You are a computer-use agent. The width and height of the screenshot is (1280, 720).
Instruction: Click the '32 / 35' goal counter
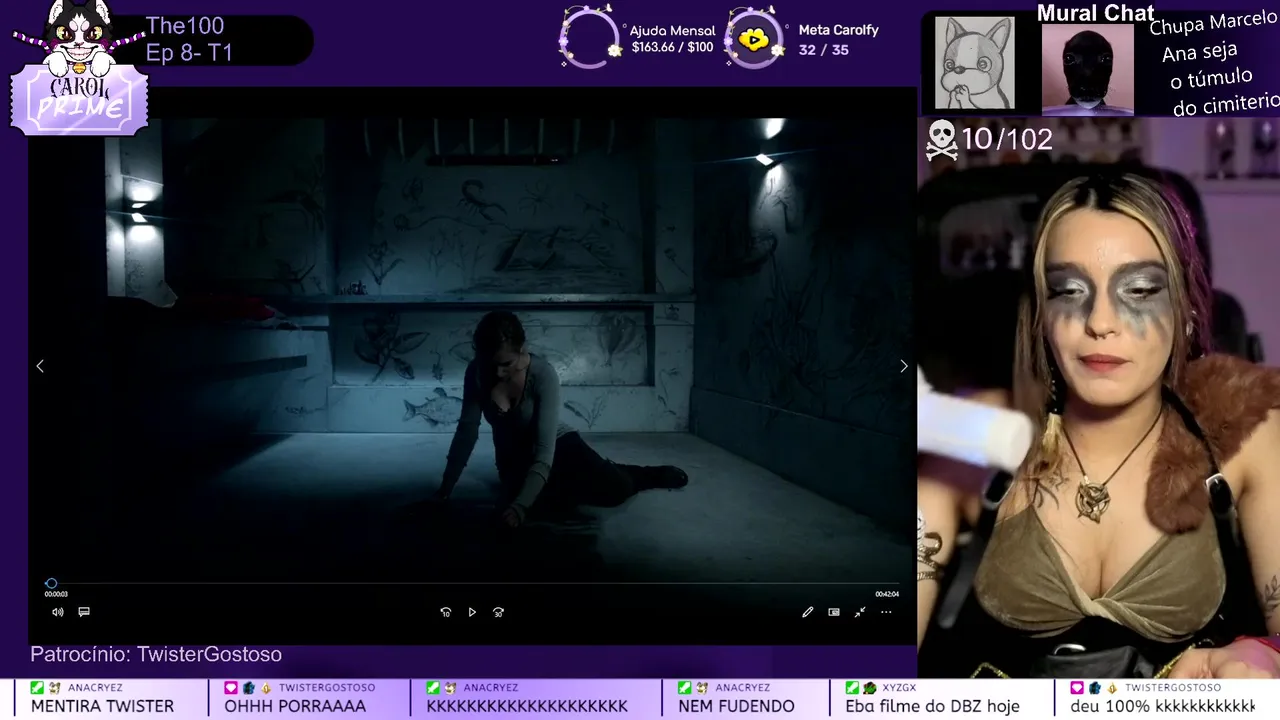pos(824,49)
